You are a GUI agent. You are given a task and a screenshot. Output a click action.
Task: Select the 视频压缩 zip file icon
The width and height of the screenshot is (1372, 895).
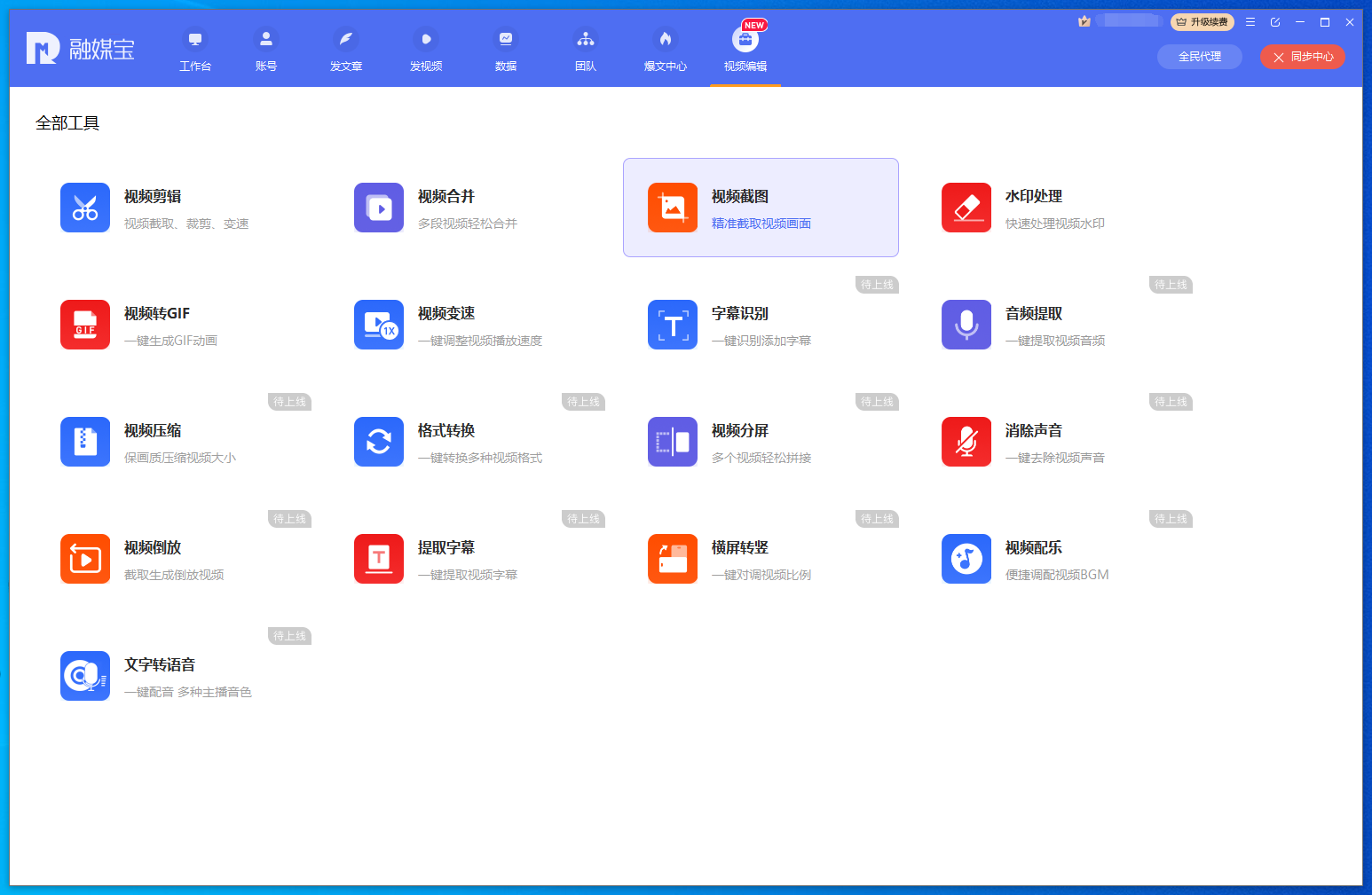pos(85,442)
